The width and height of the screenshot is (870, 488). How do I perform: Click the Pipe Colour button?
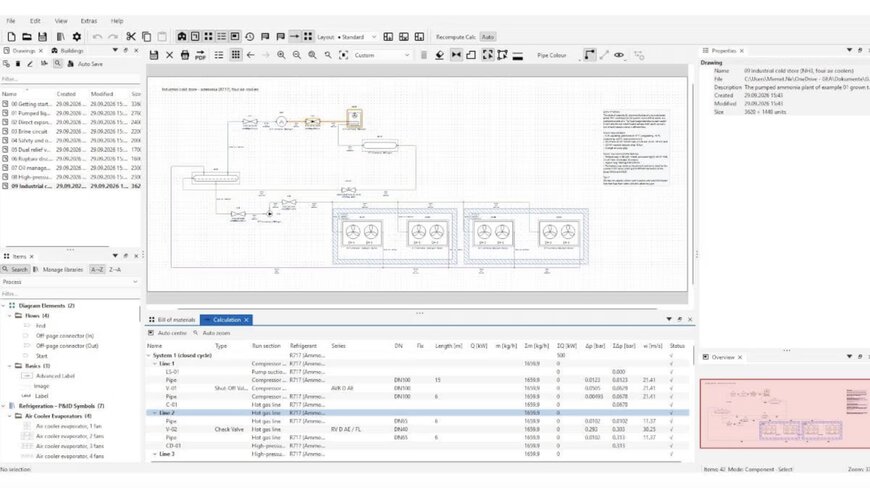552,55
